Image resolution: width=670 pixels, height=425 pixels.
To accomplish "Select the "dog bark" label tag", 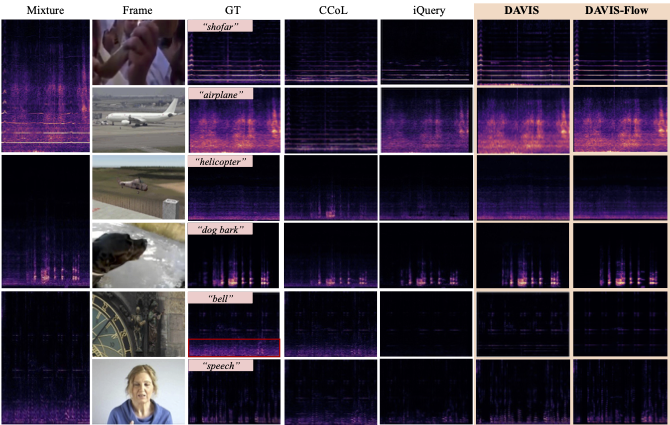I will (220, 230).
